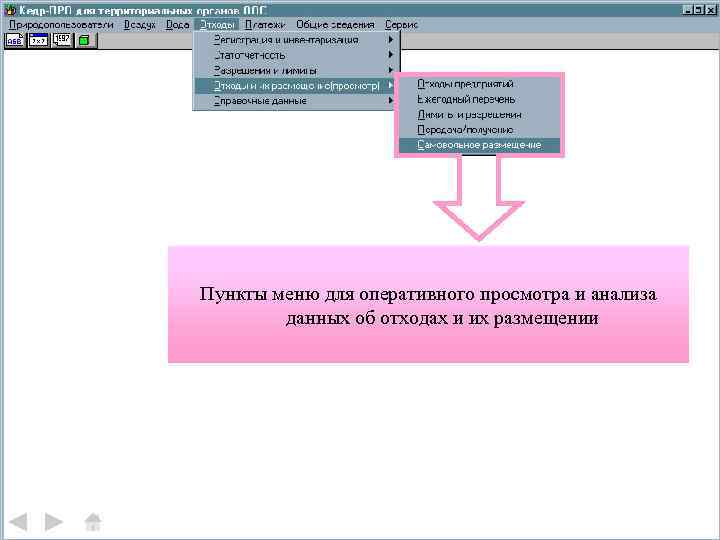This screenshot has height=540, width=720.
Task: Choose Ежегодный перечень submenu item
Action: (x=479, y=99)
